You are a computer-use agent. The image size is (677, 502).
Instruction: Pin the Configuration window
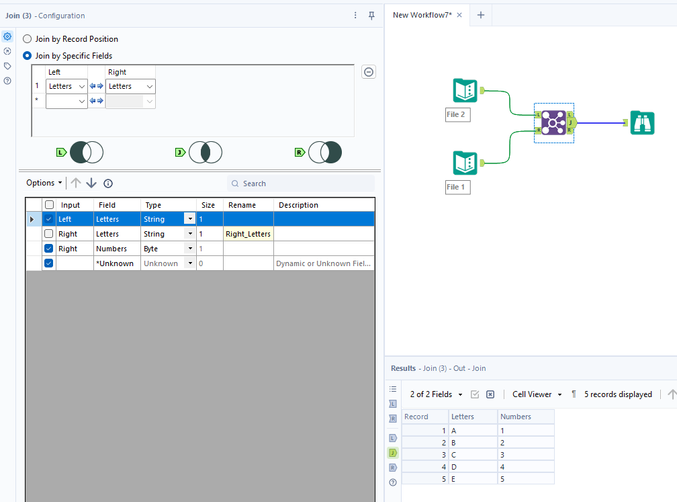click(371, 16)
